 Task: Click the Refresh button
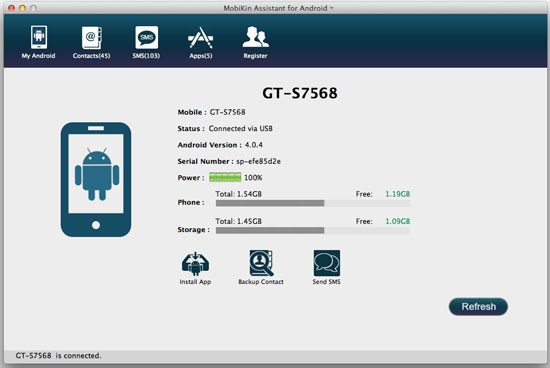tap(478, 307)
